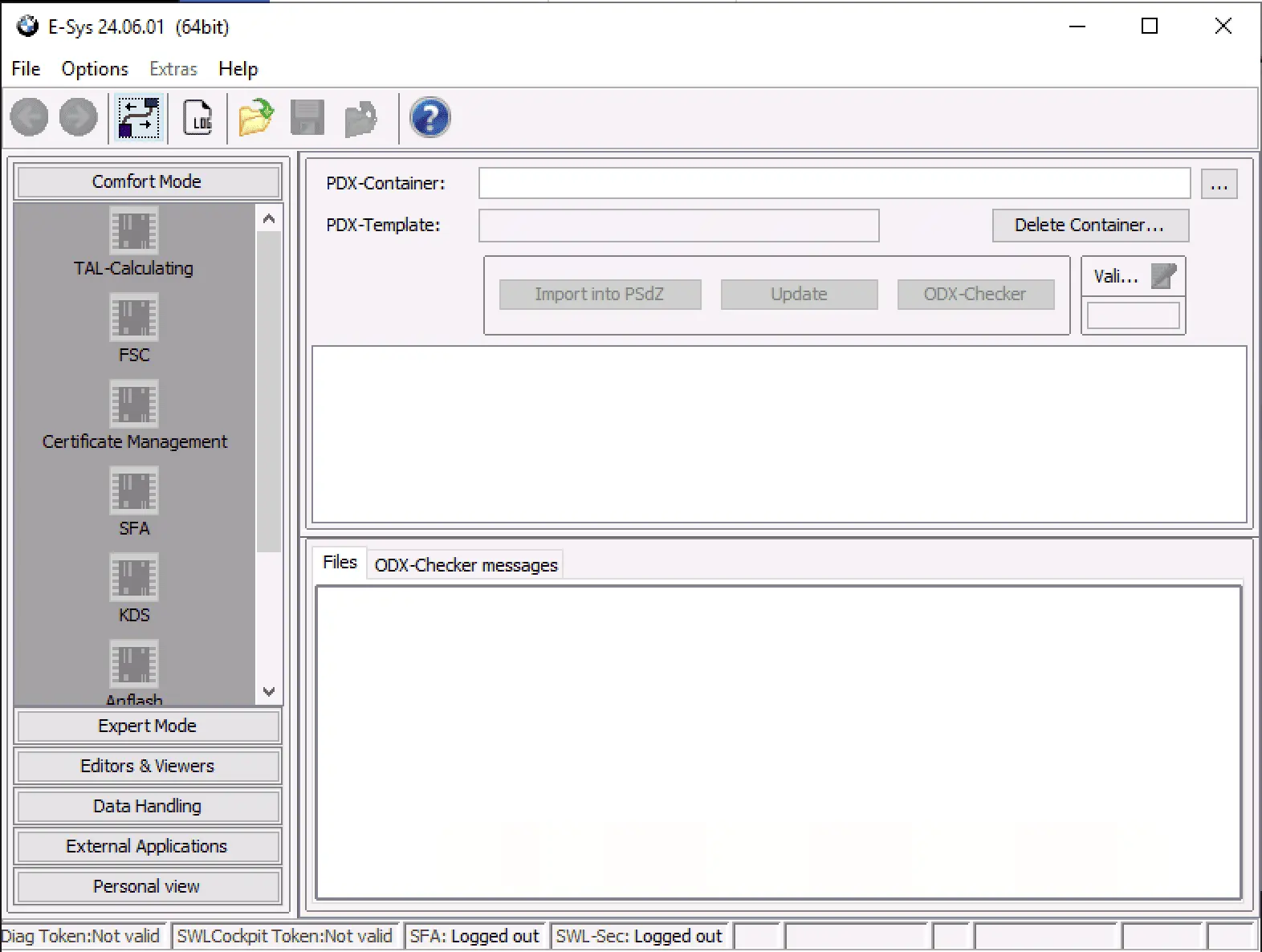The image size is (1262, 952).
Task: Expand the Expert Mode section
Action: 148,726
